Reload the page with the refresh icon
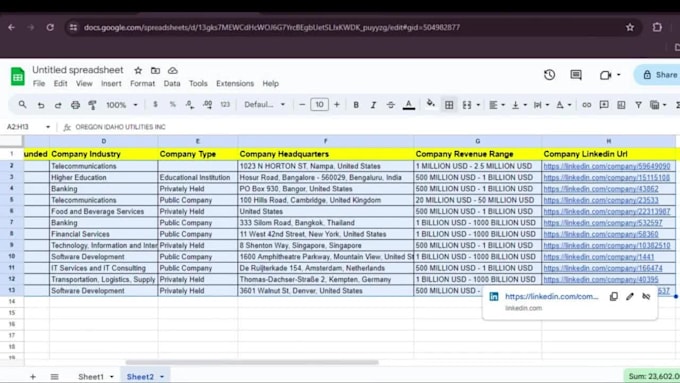 pos(50,27)
